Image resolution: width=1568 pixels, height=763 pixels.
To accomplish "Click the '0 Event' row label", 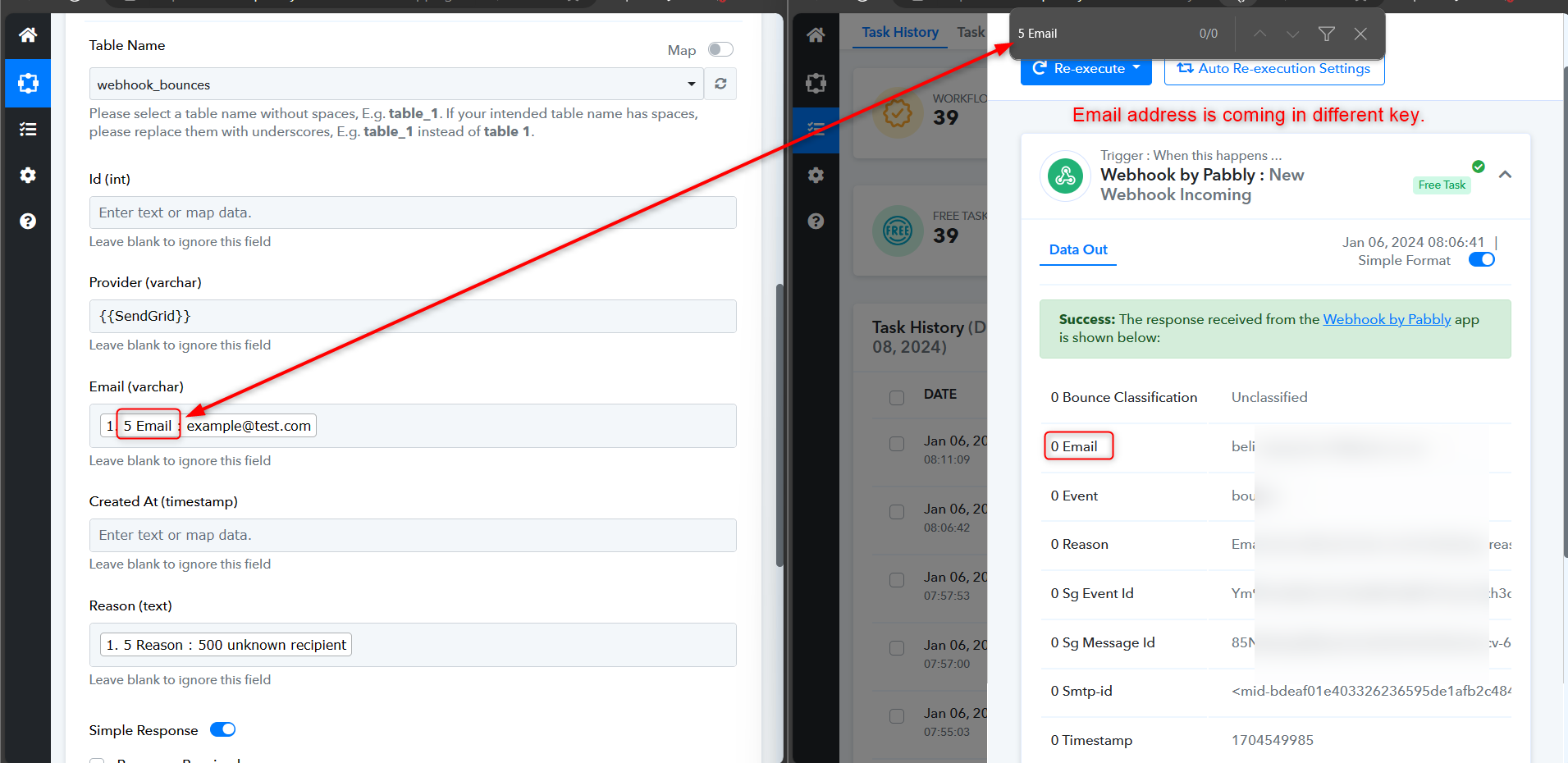I will pyautogui.click(x=1074, y=496).
